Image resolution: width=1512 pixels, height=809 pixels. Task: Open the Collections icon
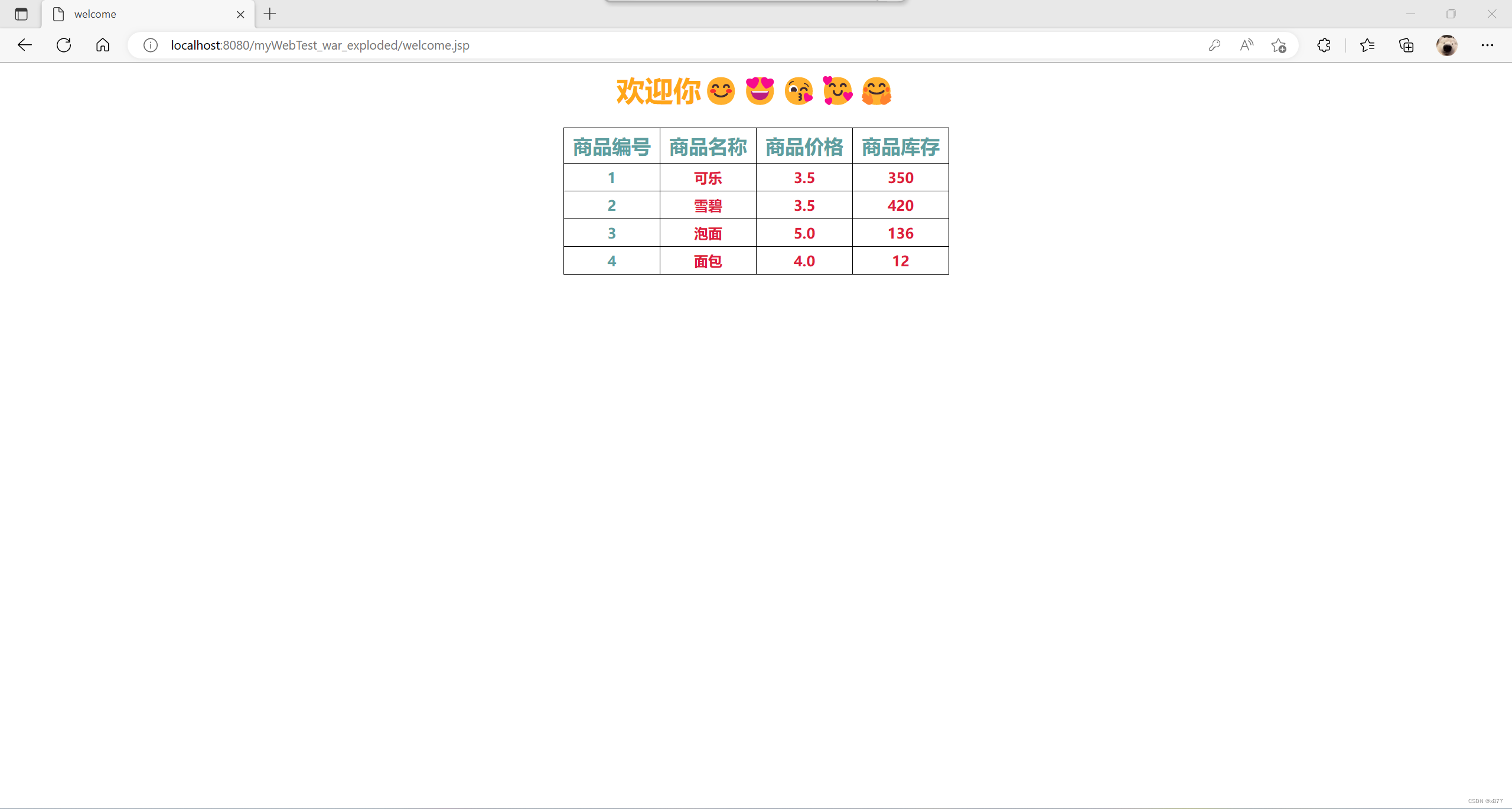tap(1406, 45)
